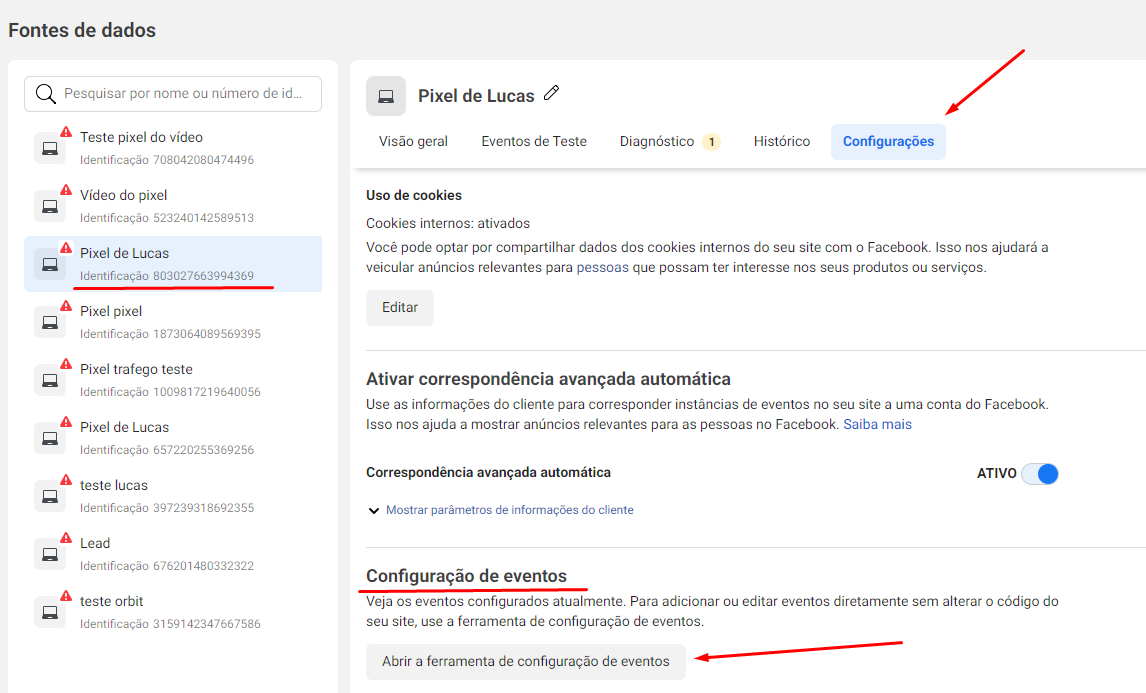The height and width of the screenshot is (693, 1146).
Task: Open the event configuration tool button
Action: click(x=525, y=662)
